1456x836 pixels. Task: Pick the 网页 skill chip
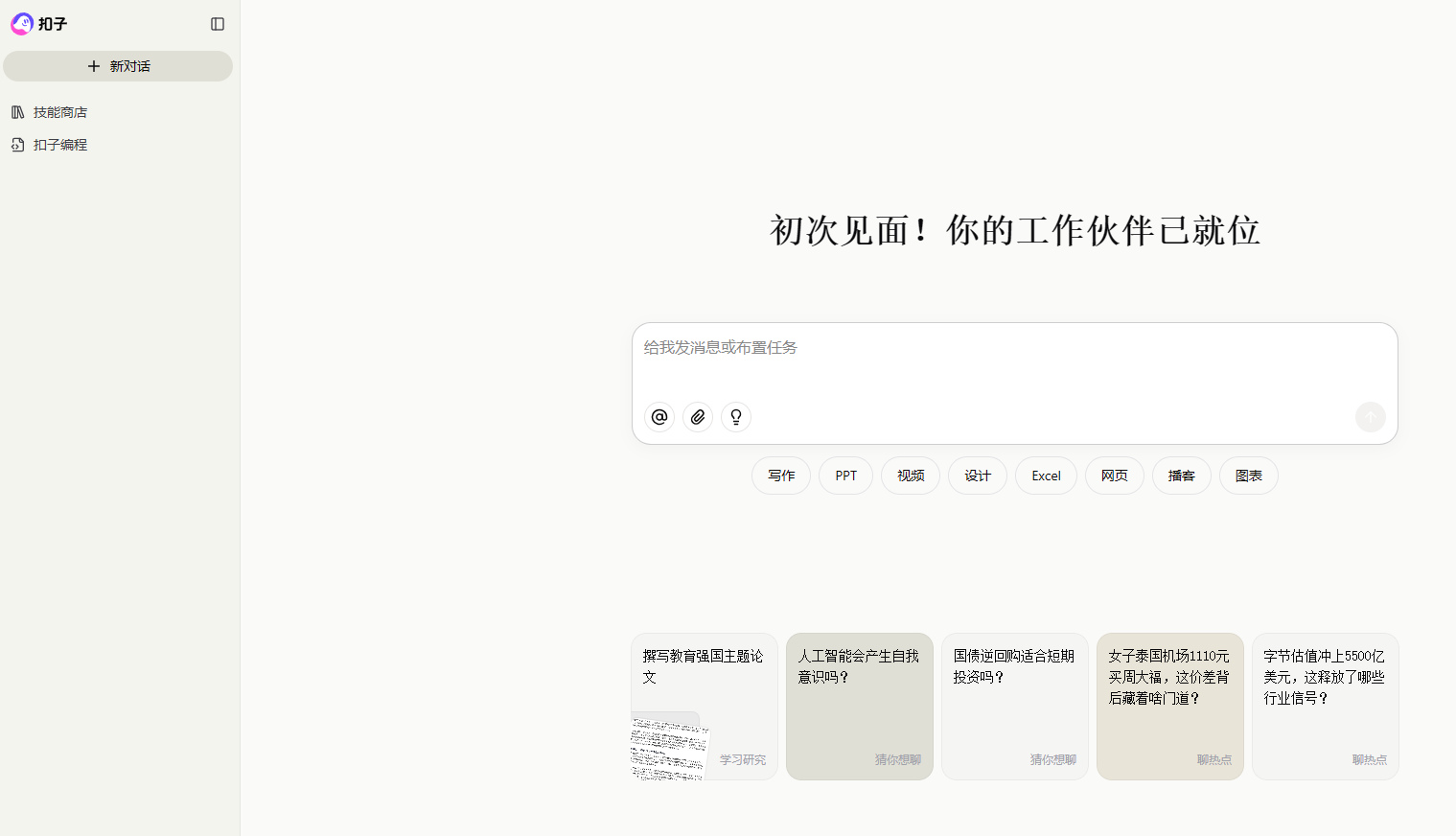[1115, 476]
